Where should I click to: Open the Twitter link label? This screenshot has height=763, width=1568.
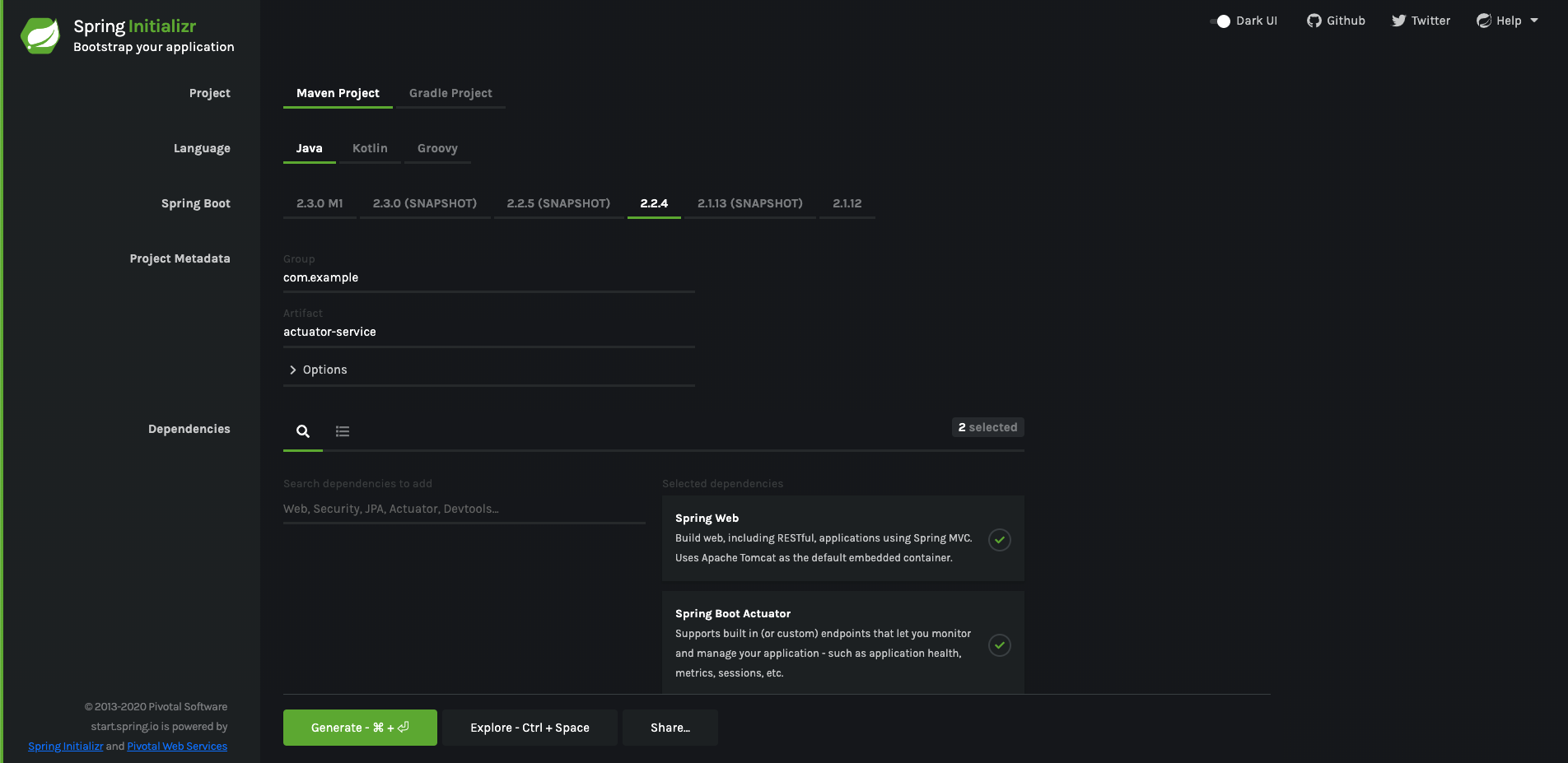[x=1430, y=21]
